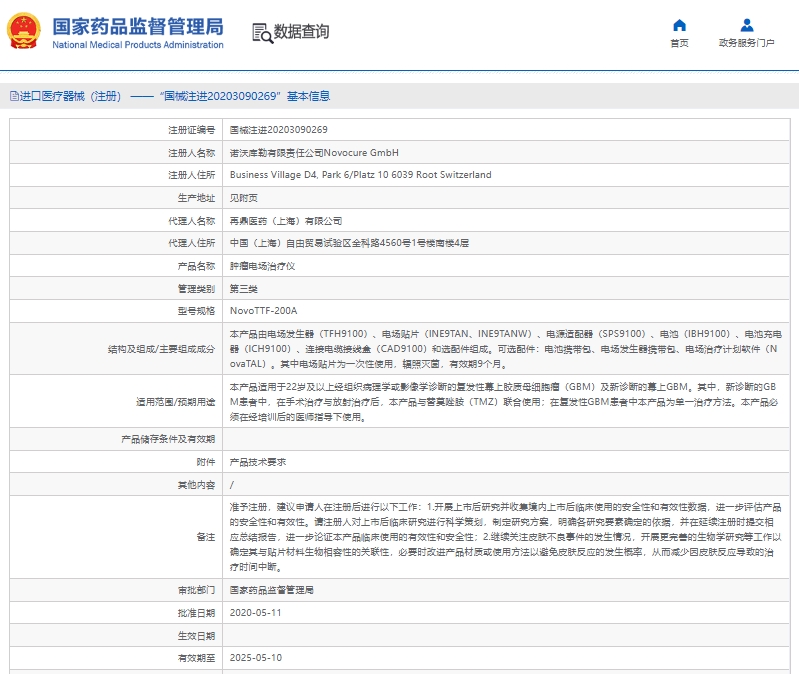Image resolution: width=799 pixels, height=674 pixels.
Task: Click 生产地址 label cell
Action: click(x=116, y=198)
